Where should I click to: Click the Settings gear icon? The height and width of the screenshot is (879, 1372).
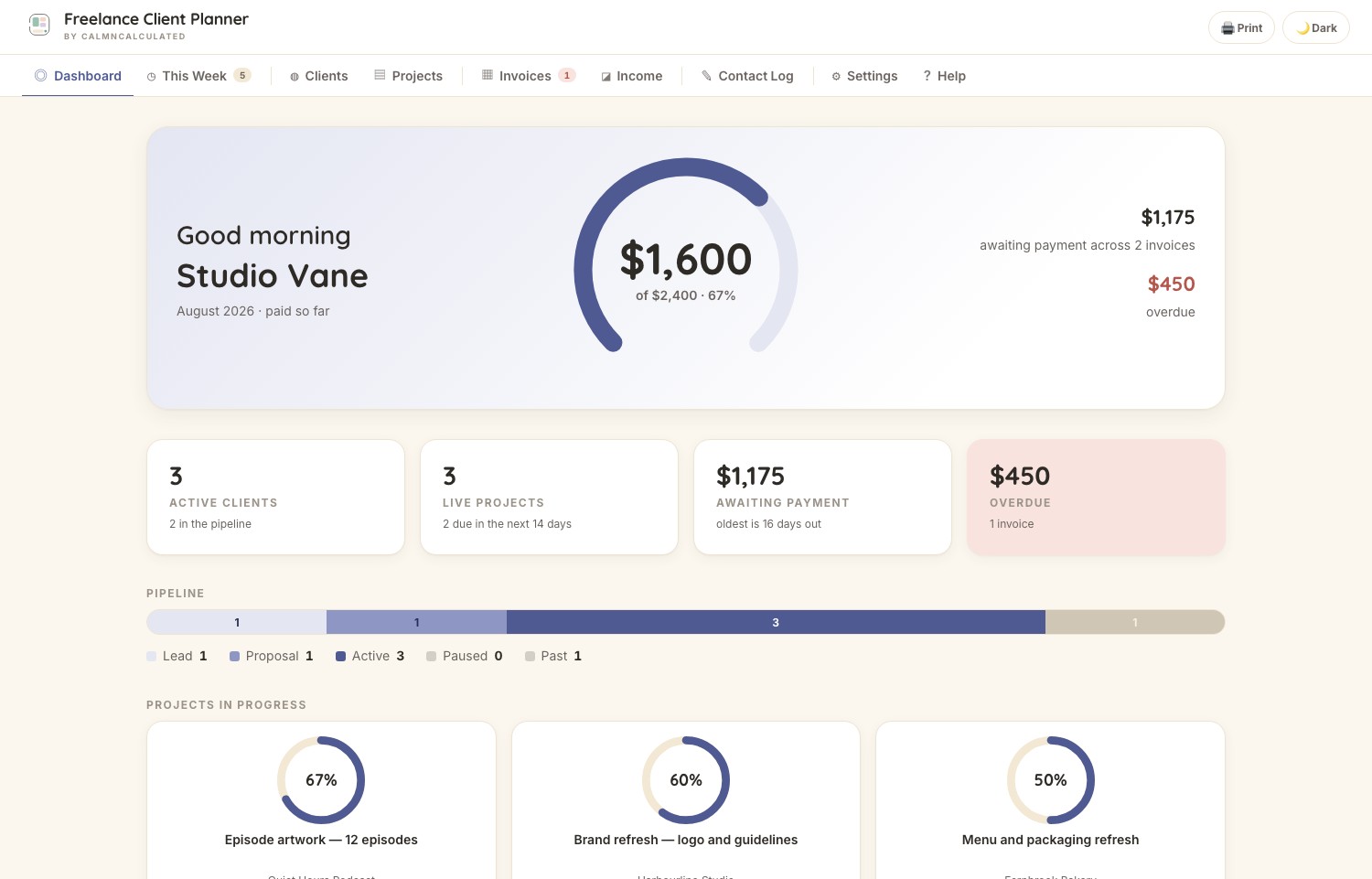836,77
